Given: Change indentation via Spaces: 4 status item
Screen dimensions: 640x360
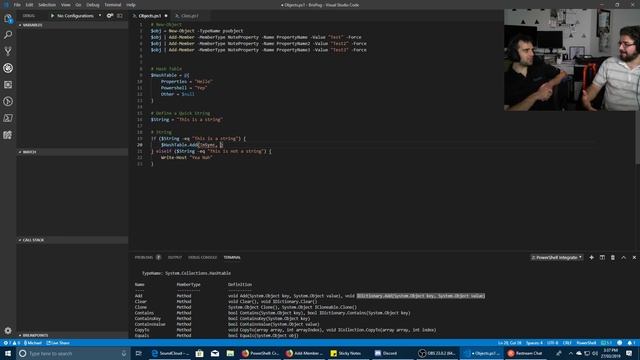Looking at the screenshot, I should click(x=534, y=343).
